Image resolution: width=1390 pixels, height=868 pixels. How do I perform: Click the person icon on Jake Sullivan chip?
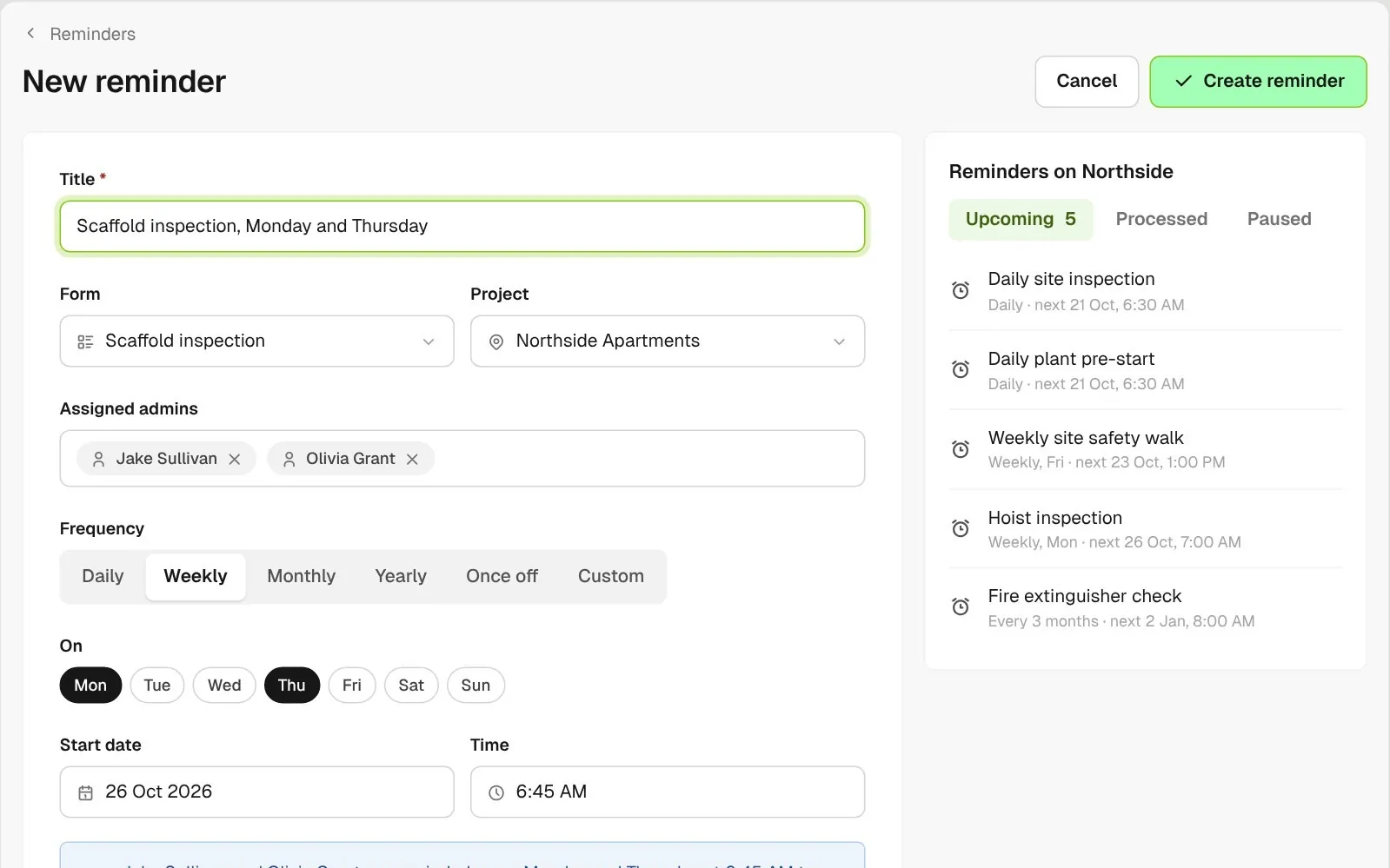click(99, 459)
